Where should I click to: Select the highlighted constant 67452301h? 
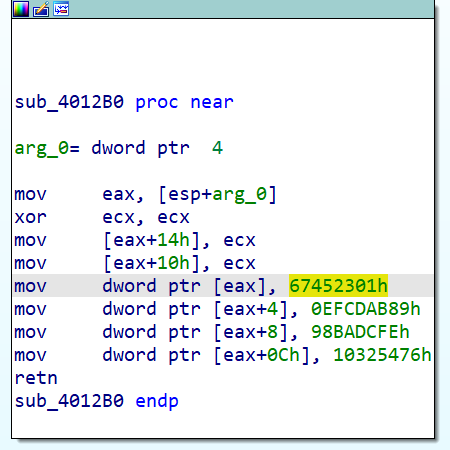pos(338,286)
